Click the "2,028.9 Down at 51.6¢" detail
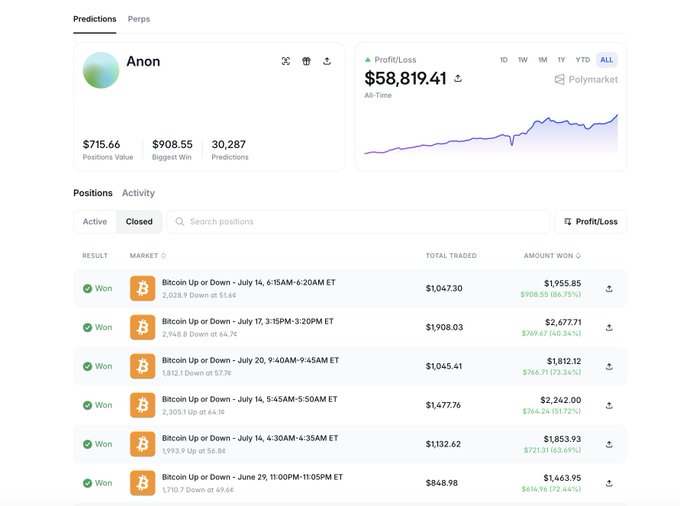Viewport: 680px width, 506px height. [x=199, y=295]
